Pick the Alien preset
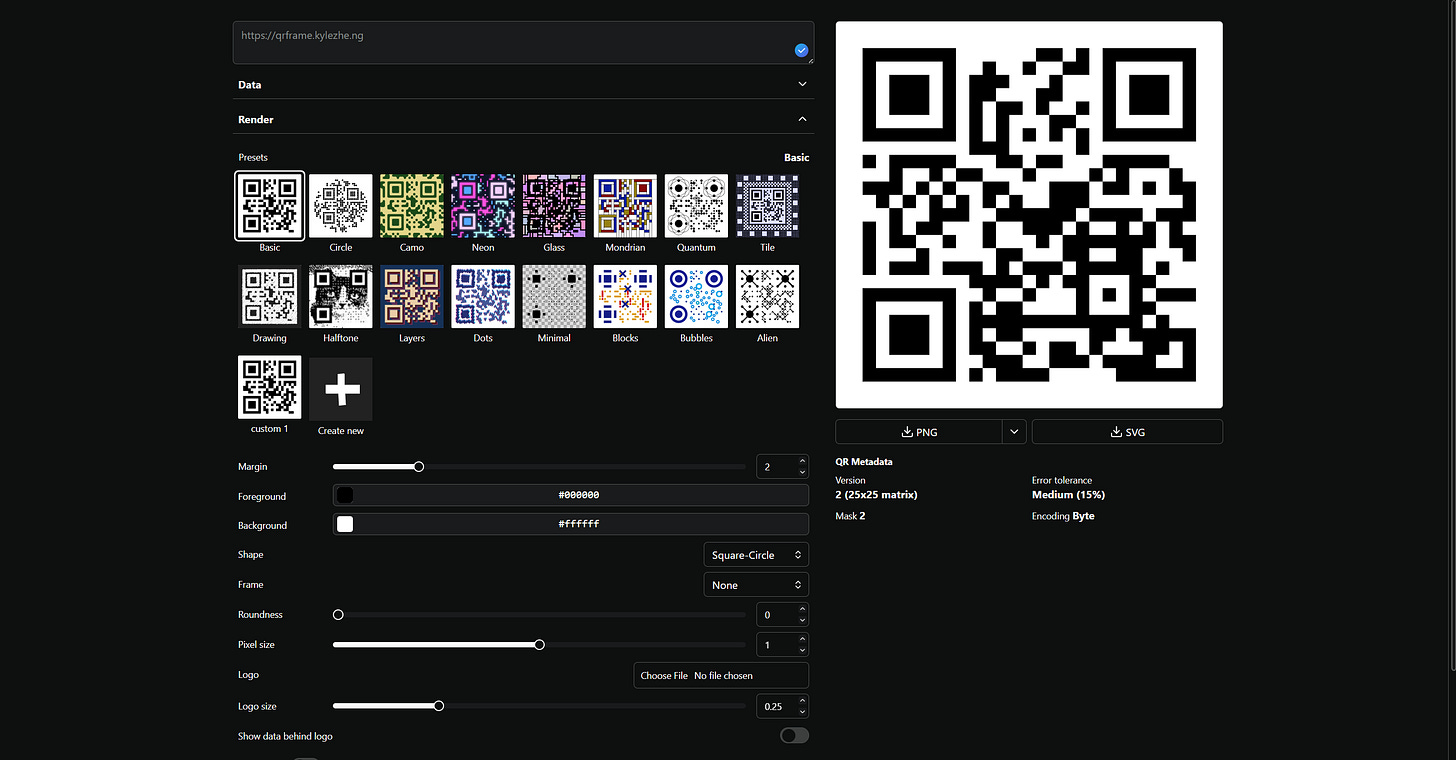Image resolution: width=1456 pixels, height=760 pixels. tap(767, 296)
